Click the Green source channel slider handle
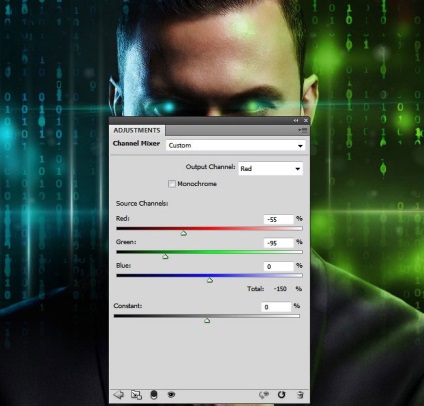 [x=165, y=257]
